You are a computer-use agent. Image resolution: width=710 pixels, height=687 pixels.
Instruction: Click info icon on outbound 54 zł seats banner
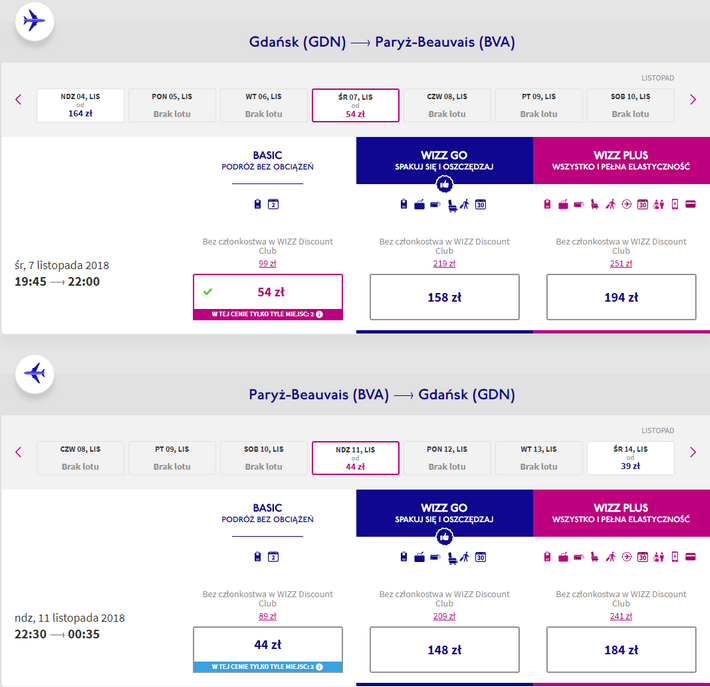[319, 314]
